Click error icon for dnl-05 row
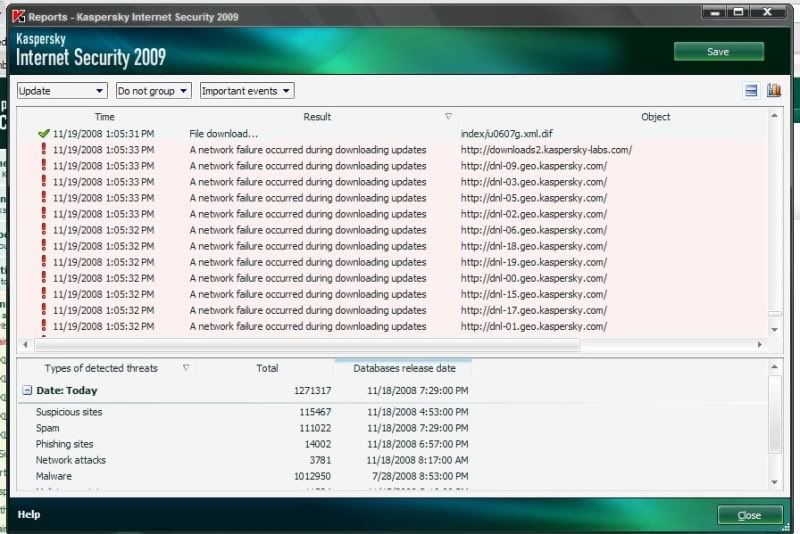This screenshot has width=800, height=534. click(44, 197)
